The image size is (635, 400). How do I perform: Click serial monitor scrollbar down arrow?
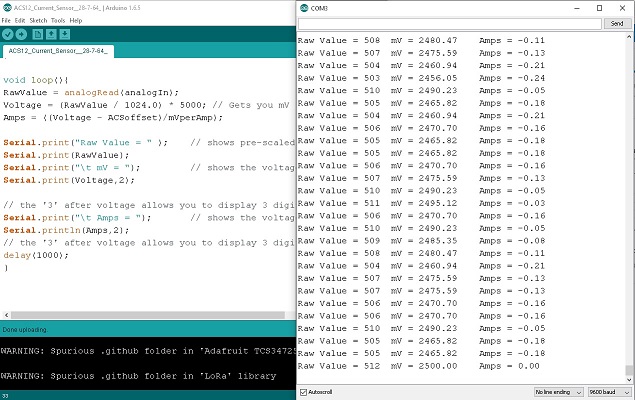(629, 380)
